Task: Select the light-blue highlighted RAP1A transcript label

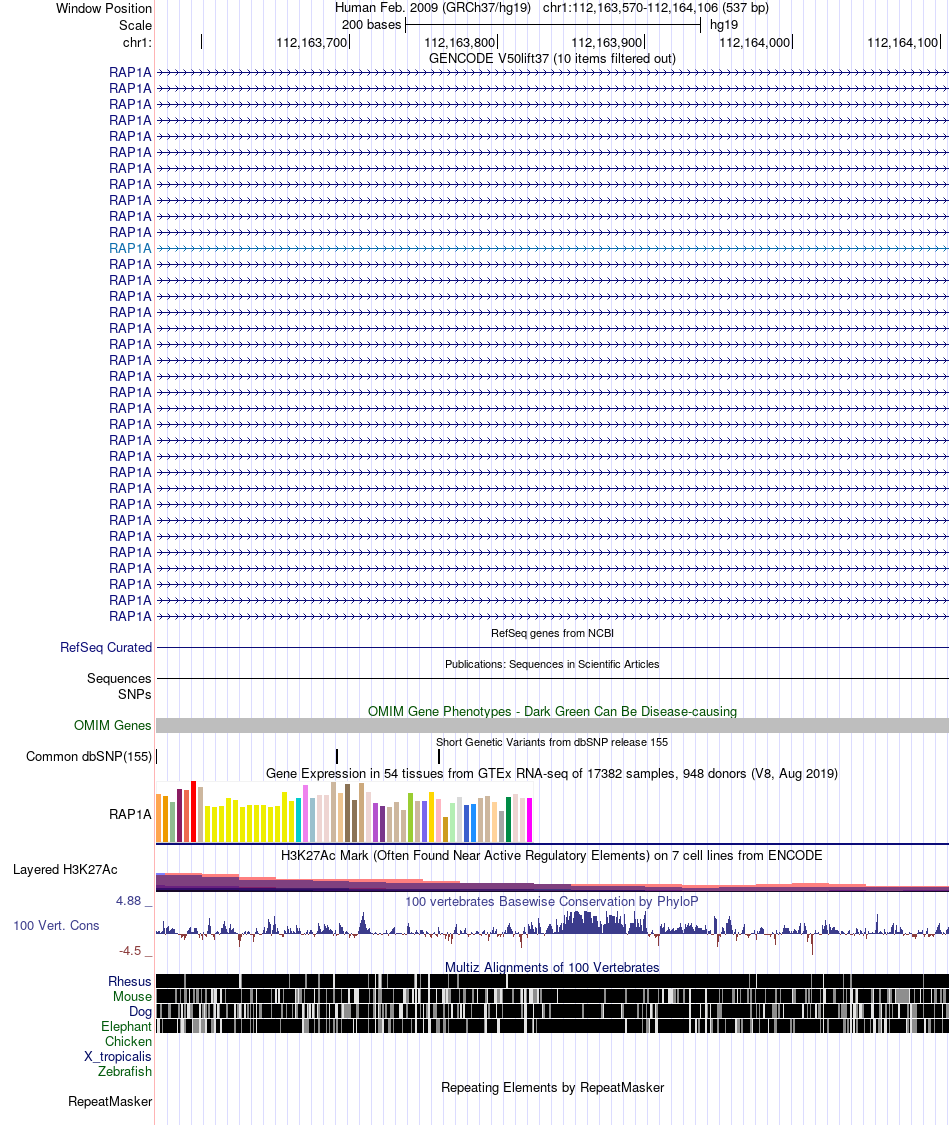Action: click(131, 248)
